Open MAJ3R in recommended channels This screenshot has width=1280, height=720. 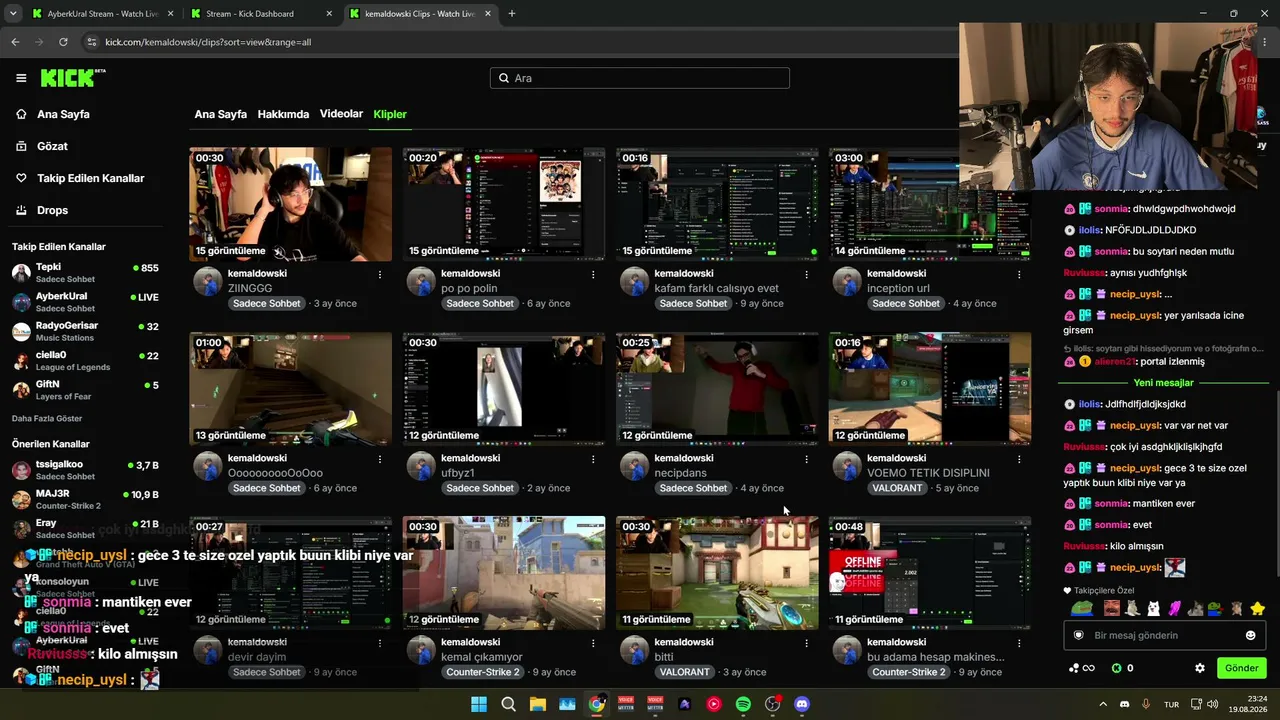(x=85, y=499)
